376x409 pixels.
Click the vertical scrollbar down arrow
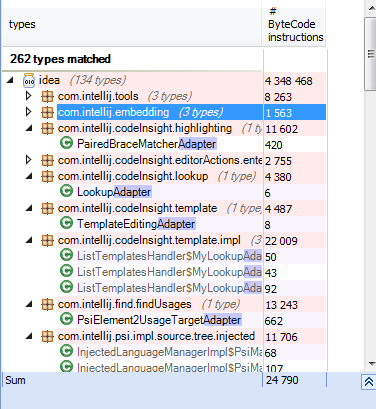[x=371, y=364]
